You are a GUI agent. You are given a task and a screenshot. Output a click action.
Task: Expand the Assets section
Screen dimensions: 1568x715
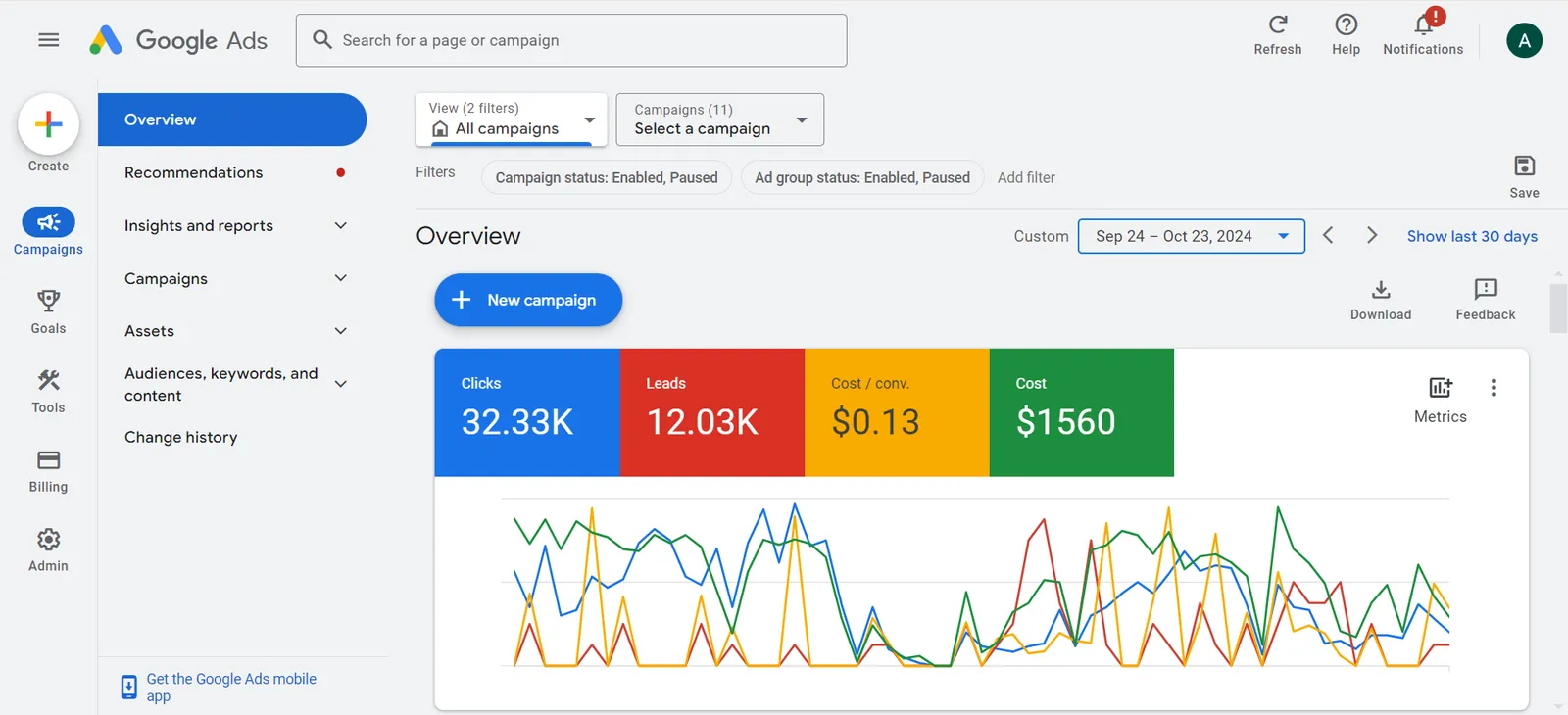point(232,331)
